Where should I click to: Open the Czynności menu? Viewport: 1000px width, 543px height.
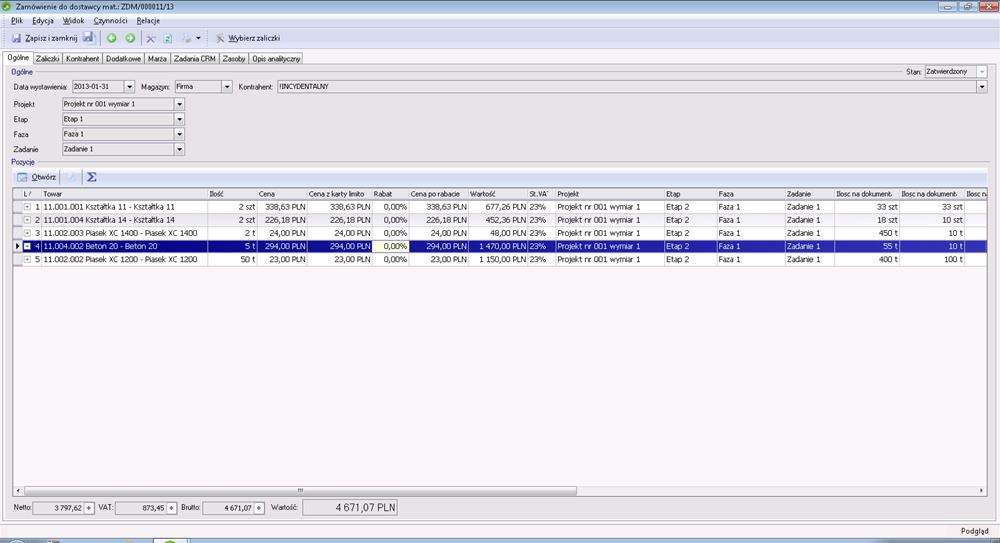110,20
